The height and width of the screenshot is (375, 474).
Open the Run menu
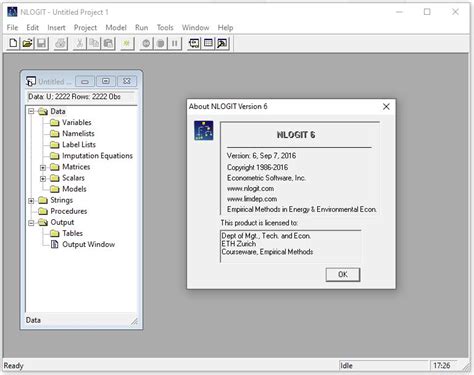[x=141, y=28]
